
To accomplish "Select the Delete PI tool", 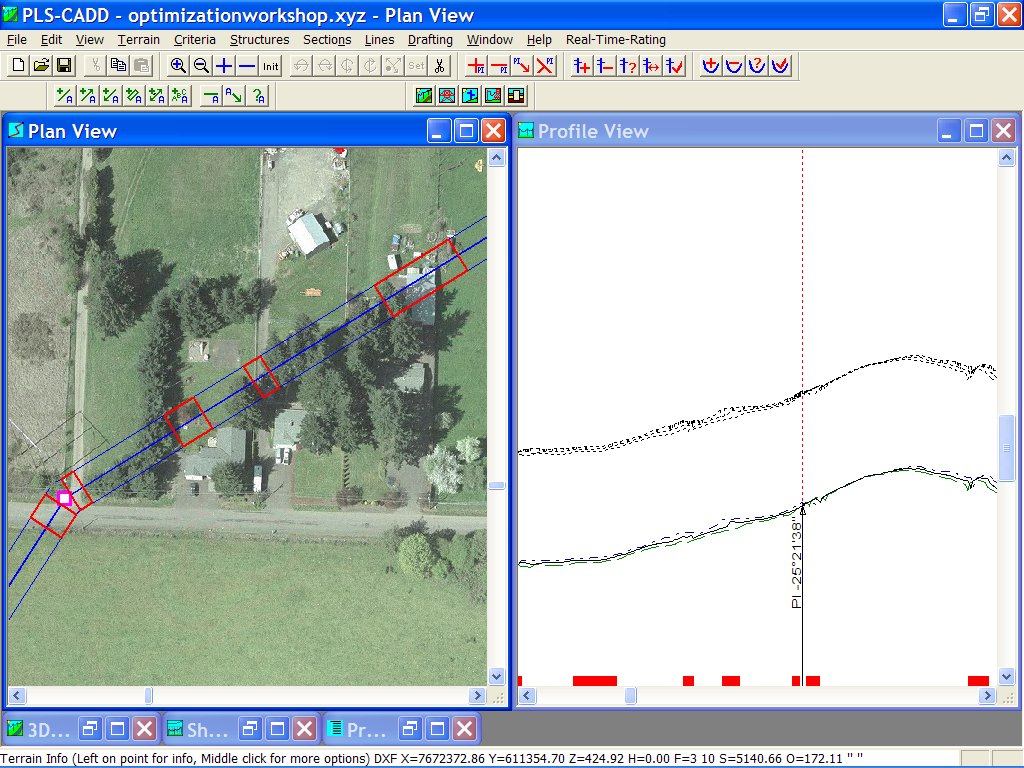I will pyautogui.click(x=501, y=64).
